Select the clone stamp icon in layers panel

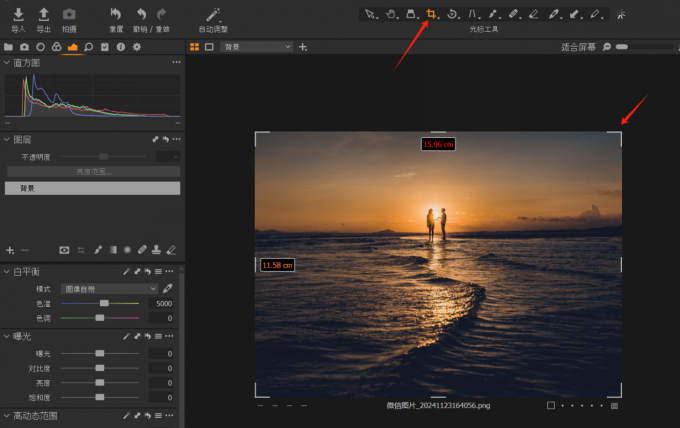pos(156,250)
